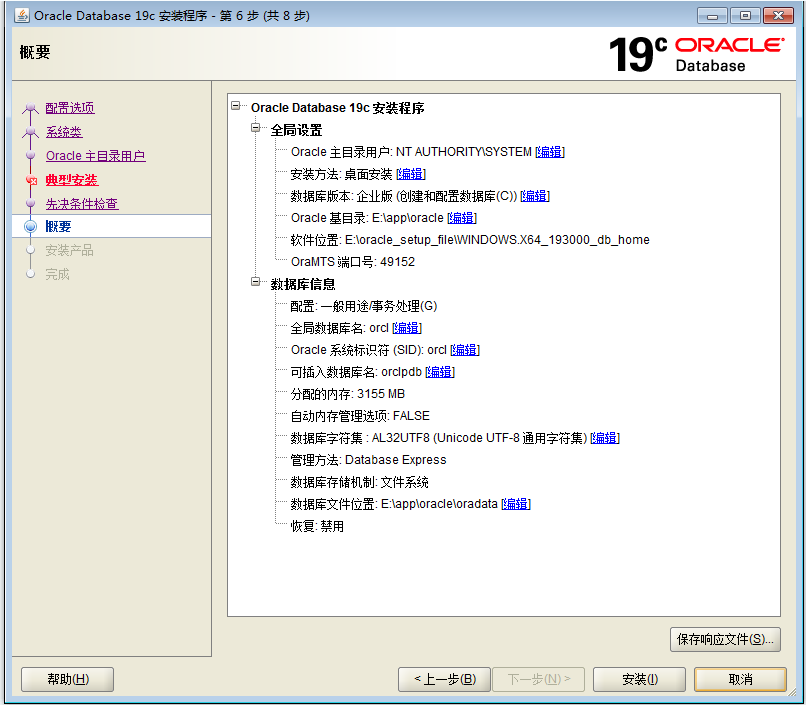The height and width of the screenshot is (705, 806).
Task: Select the Oracle Database 19c 安装程序 root label
Action: 337,108
